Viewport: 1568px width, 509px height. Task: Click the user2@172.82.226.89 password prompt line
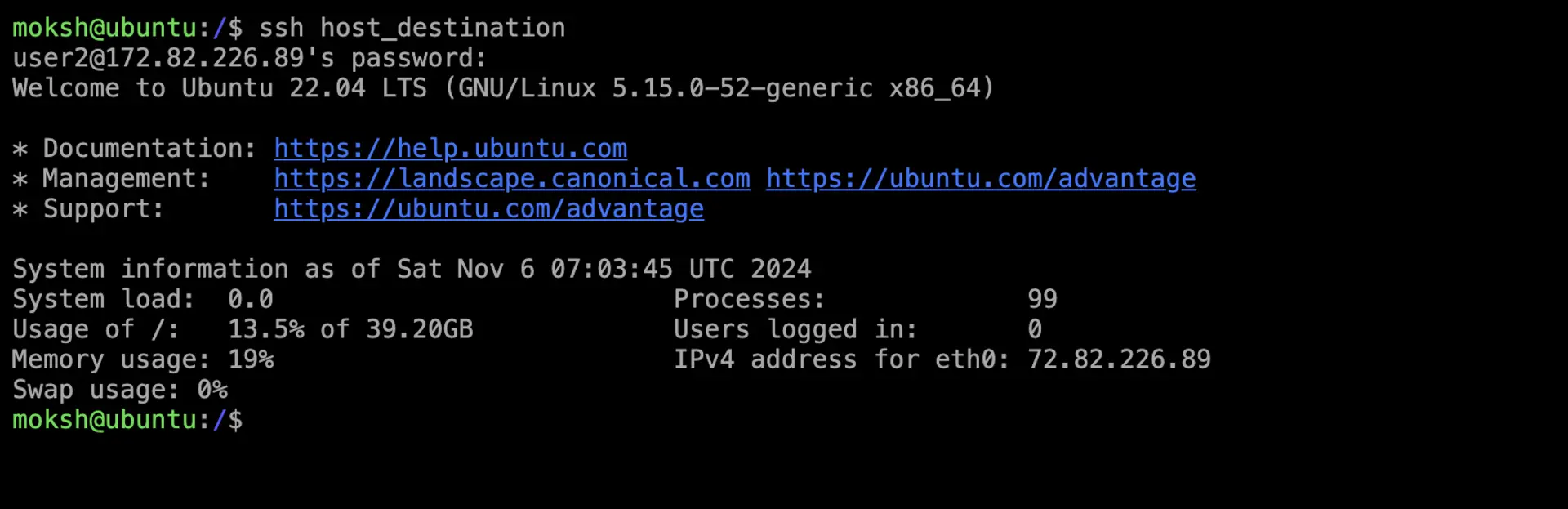(x=249, y=58)
